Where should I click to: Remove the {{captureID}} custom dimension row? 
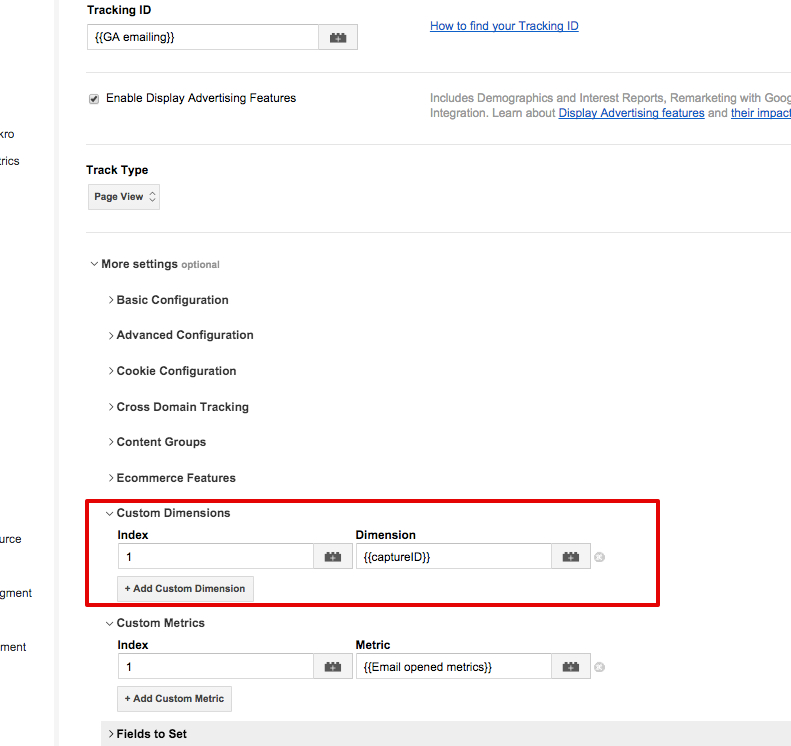(599, 557)
